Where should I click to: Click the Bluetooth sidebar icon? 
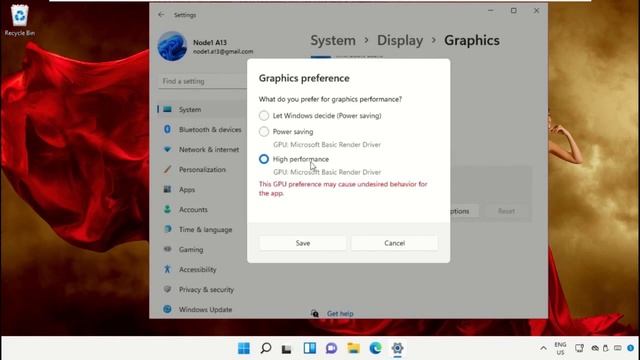(167, 129)
